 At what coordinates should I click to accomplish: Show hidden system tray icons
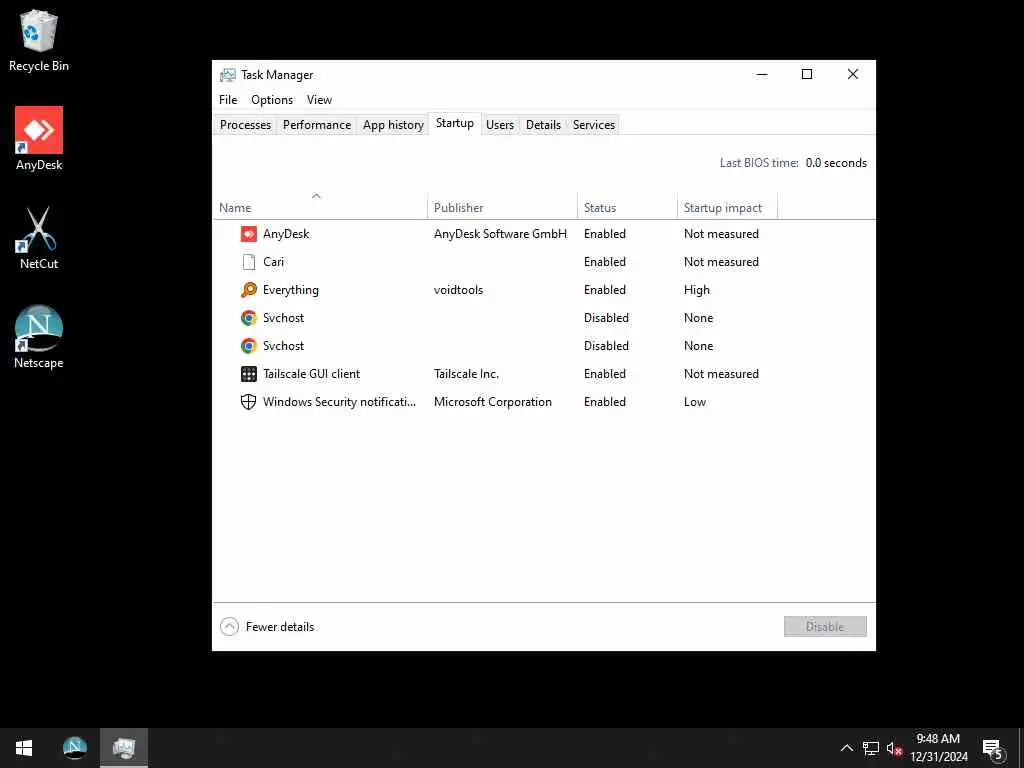point(846,748)
